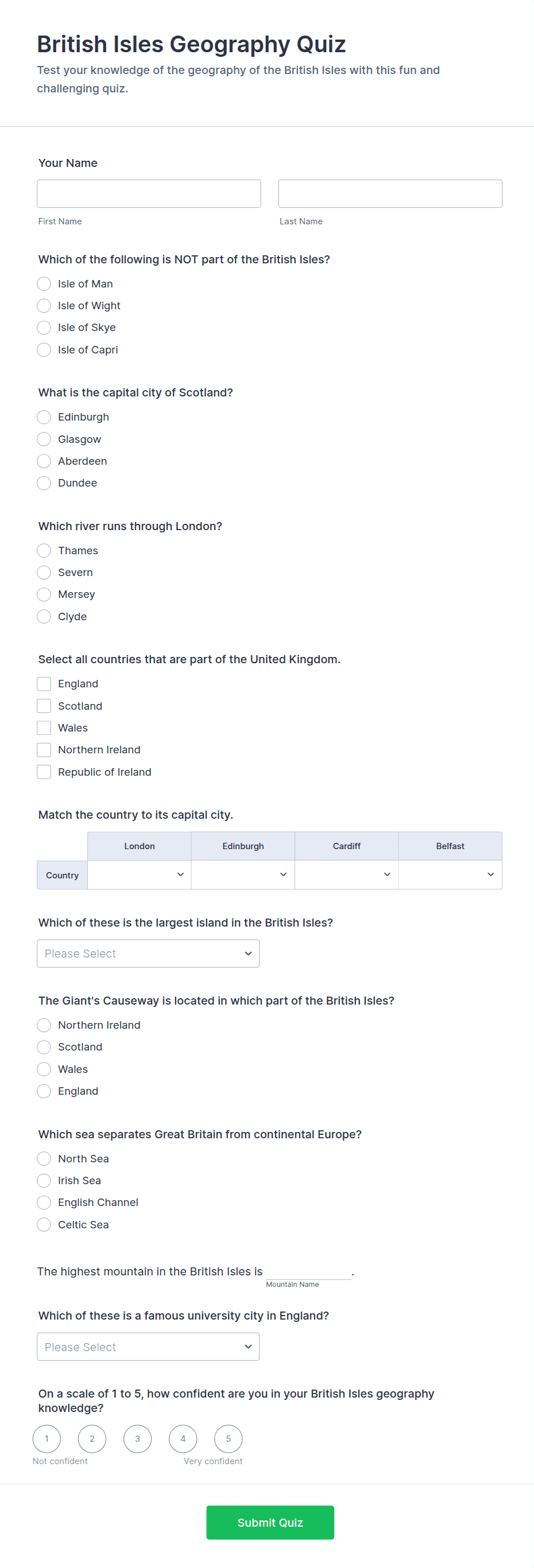534x1568 pixels.
Task: Select confidence rating 1
Action: pos(47,1439)
